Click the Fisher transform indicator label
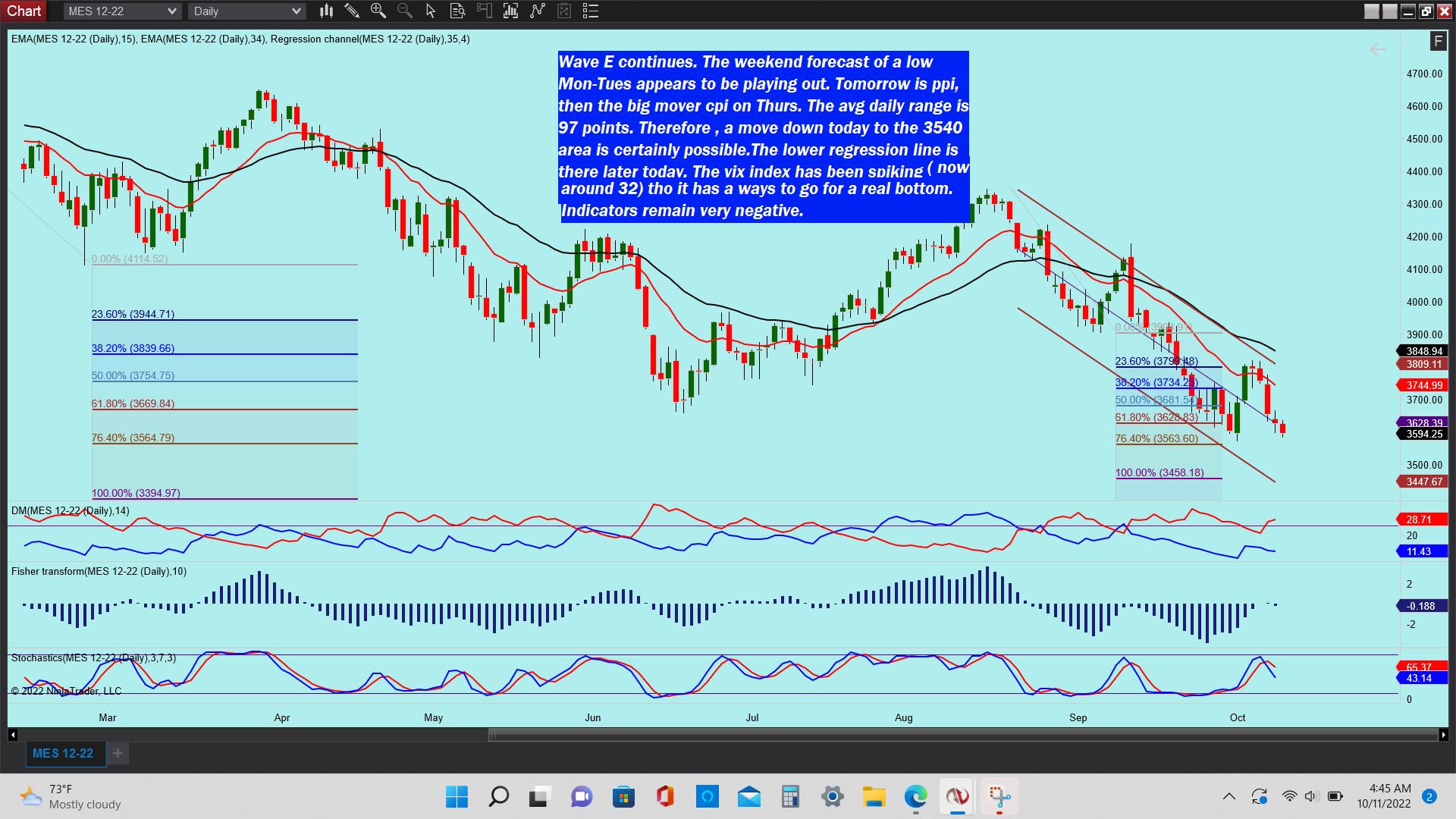The height and width of the screenshot is (819, 1456). coord(99,571)
